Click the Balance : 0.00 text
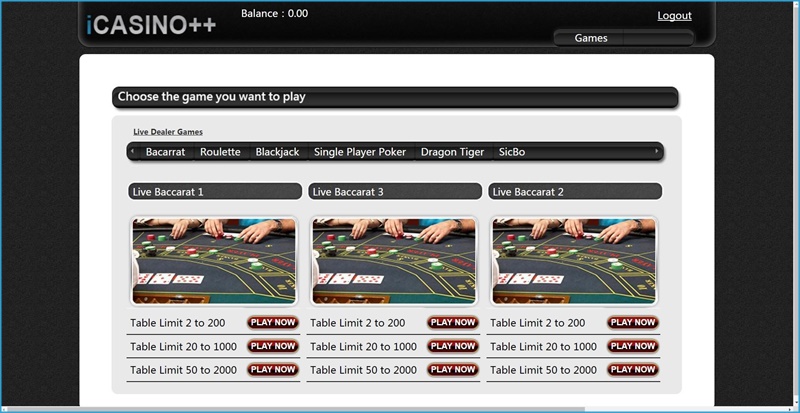Screen dimensions: 800x413 [x=274, y=14]
